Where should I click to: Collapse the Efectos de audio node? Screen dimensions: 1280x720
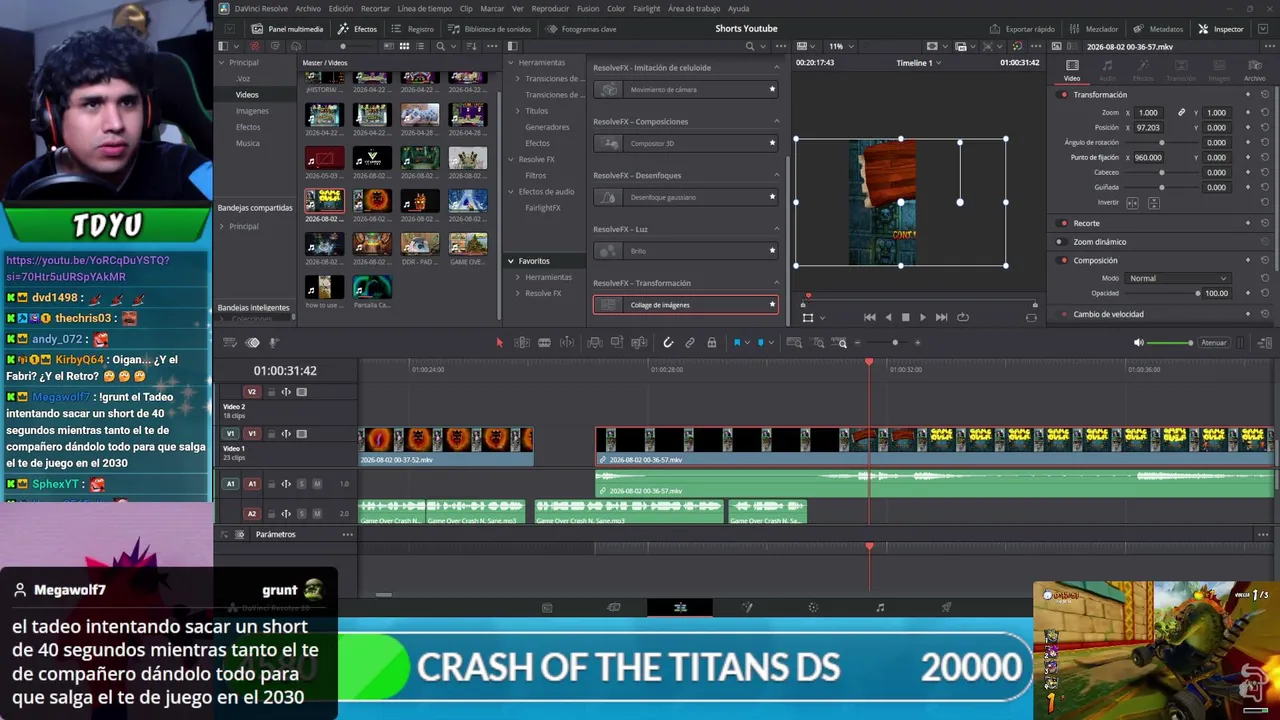click(511, 192)
